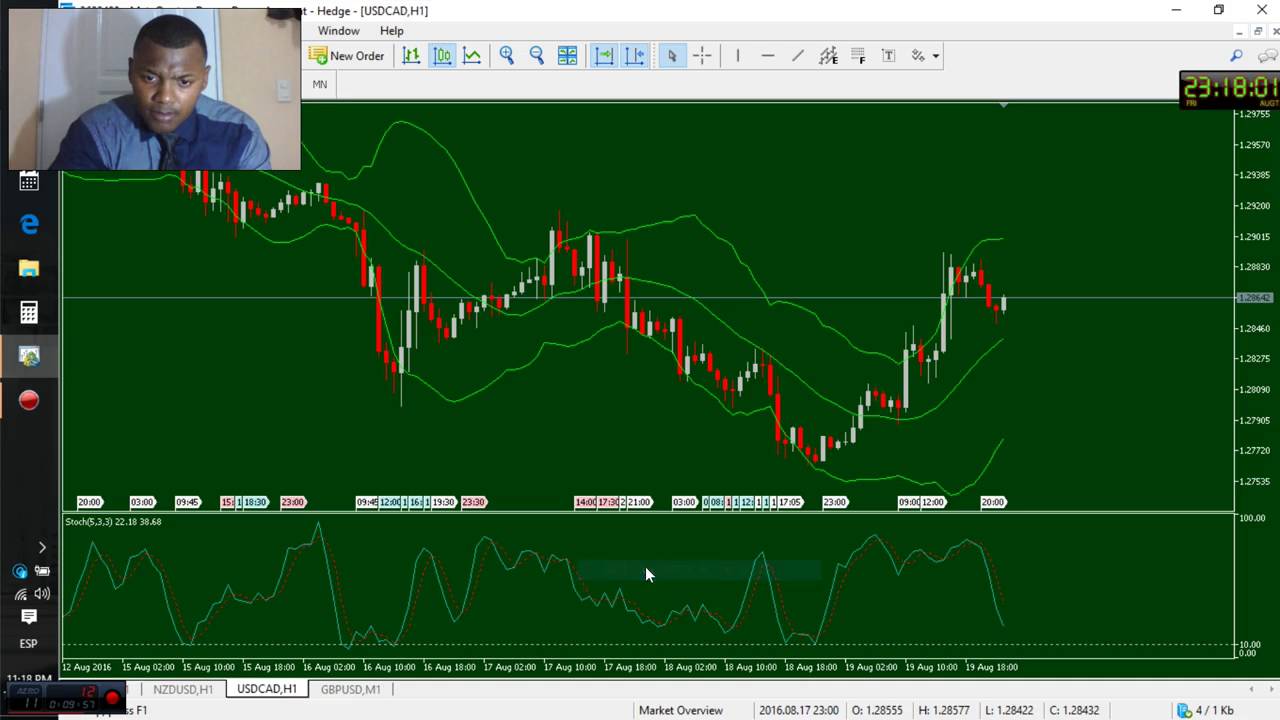Switch chart to candlesticks mode

(x=442, y=56)
